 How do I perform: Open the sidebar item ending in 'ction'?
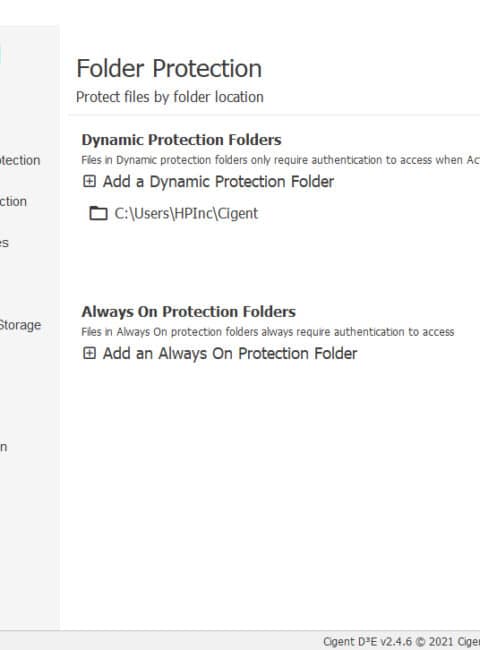[13, 201]
